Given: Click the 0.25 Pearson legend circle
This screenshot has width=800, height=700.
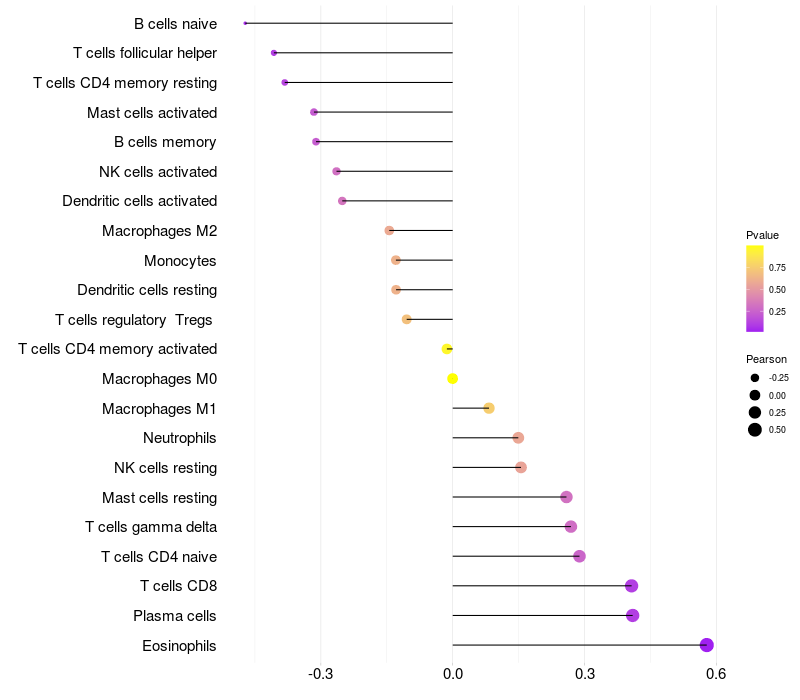Looking at the screenshot, I should point(755,412).
